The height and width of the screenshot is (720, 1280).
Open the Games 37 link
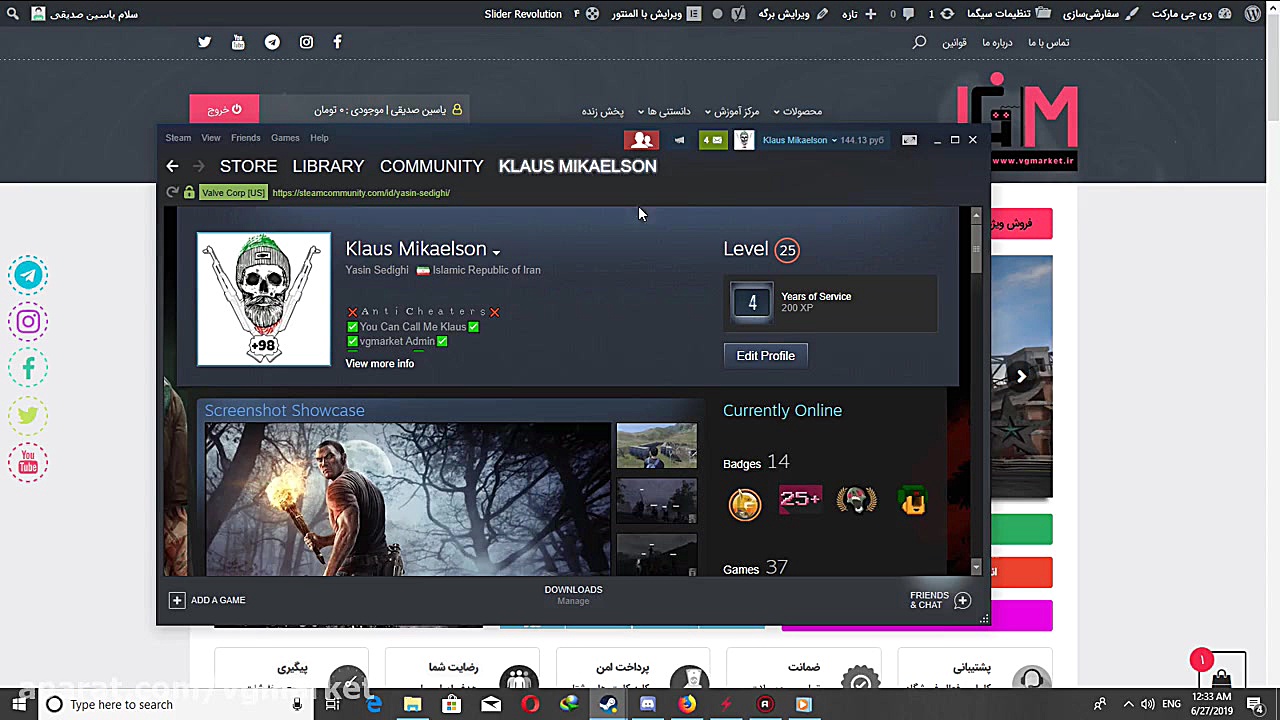point(755,568)
